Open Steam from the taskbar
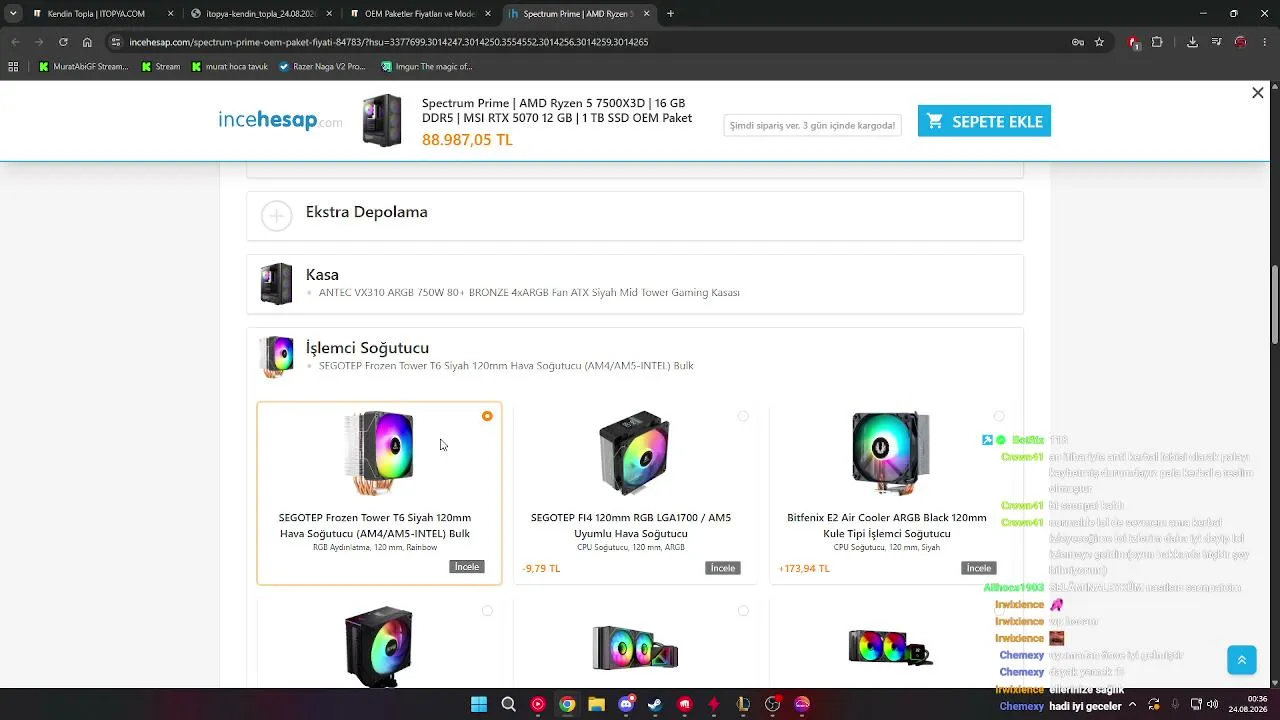This screenshot has width=1280, height=720. point(655,704)
